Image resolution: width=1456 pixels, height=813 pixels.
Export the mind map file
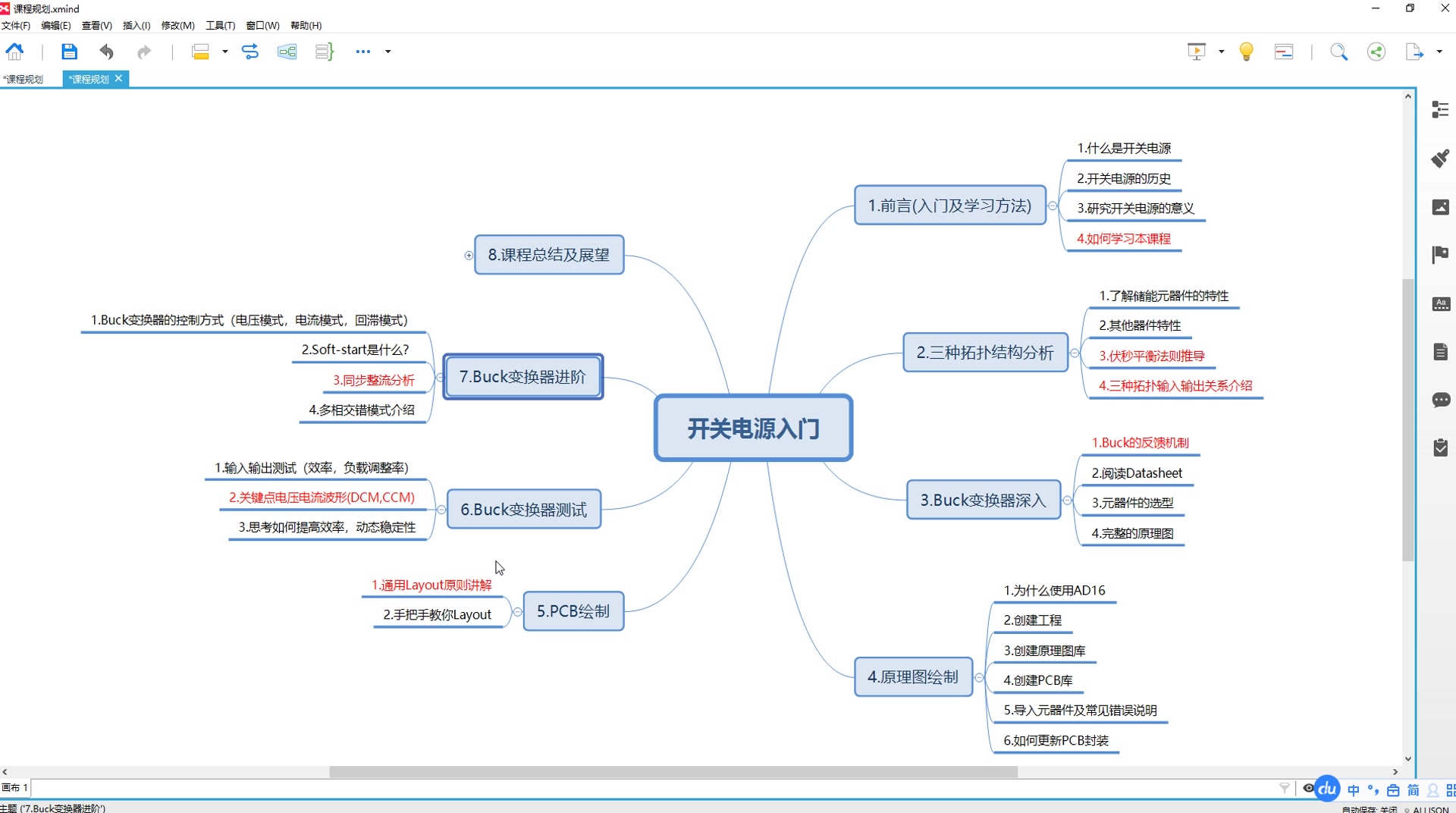pyautogui.click(x=1414, y=52)
